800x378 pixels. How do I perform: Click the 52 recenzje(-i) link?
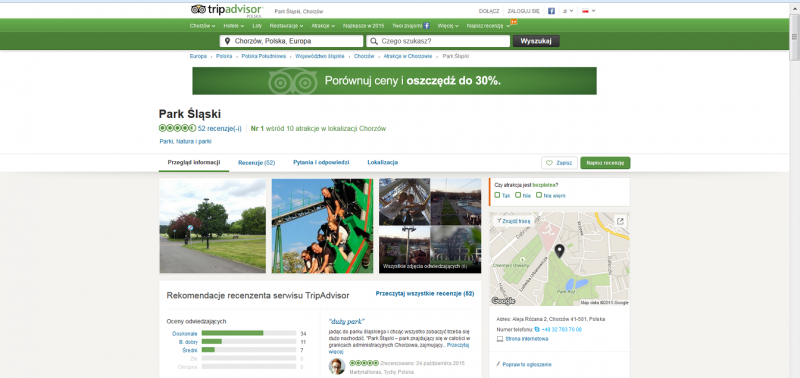(220, 129)
